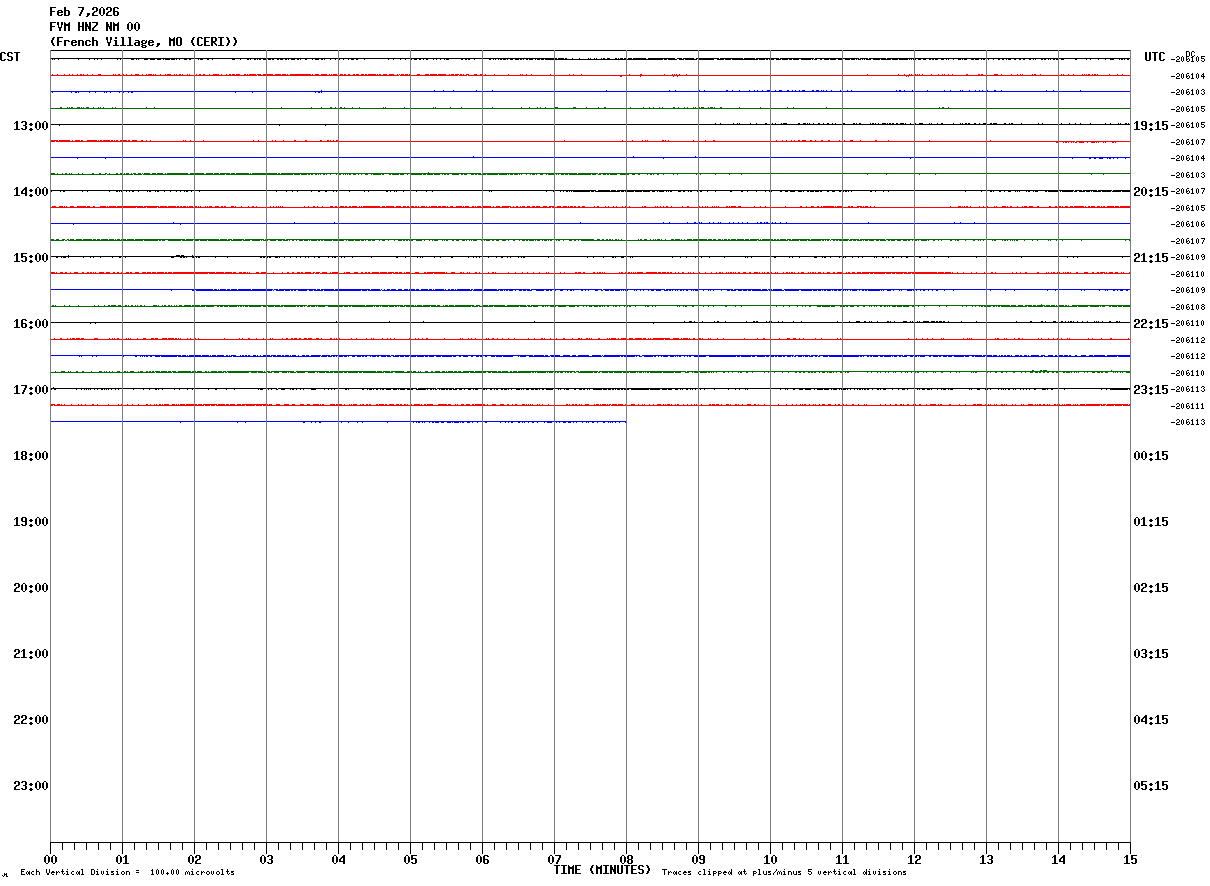
Task: Click the DC offset value '-206108'
Action: coord(1189,307)
